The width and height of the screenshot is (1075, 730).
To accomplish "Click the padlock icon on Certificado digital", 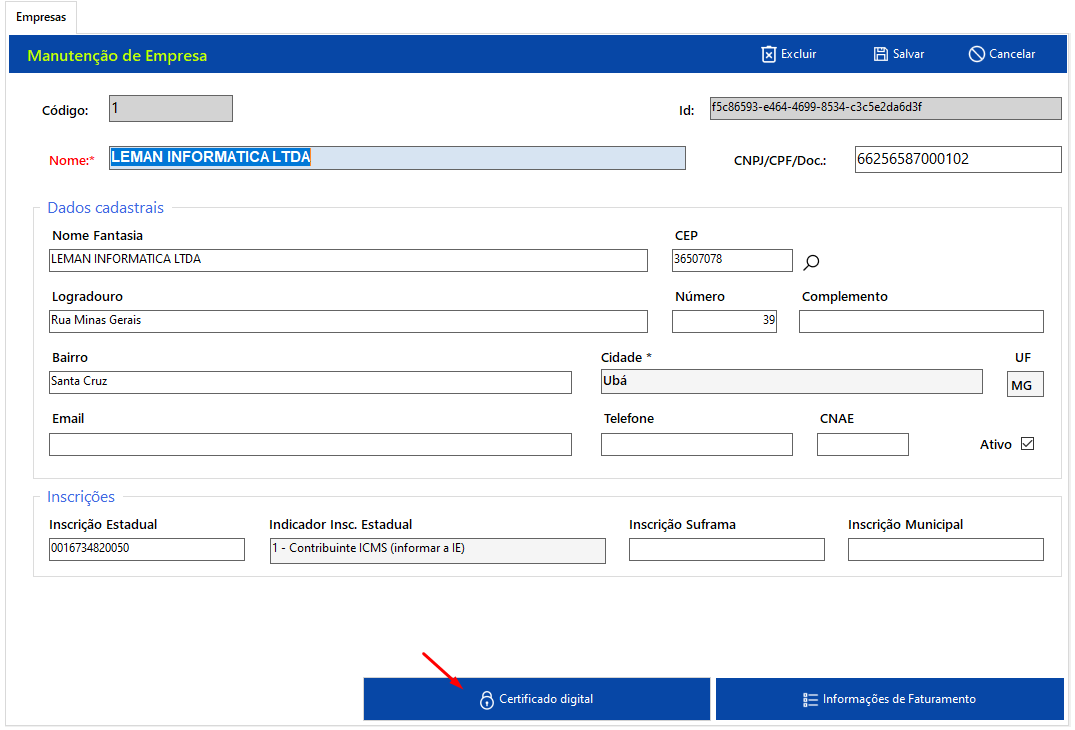I will [x=487, y=699].
